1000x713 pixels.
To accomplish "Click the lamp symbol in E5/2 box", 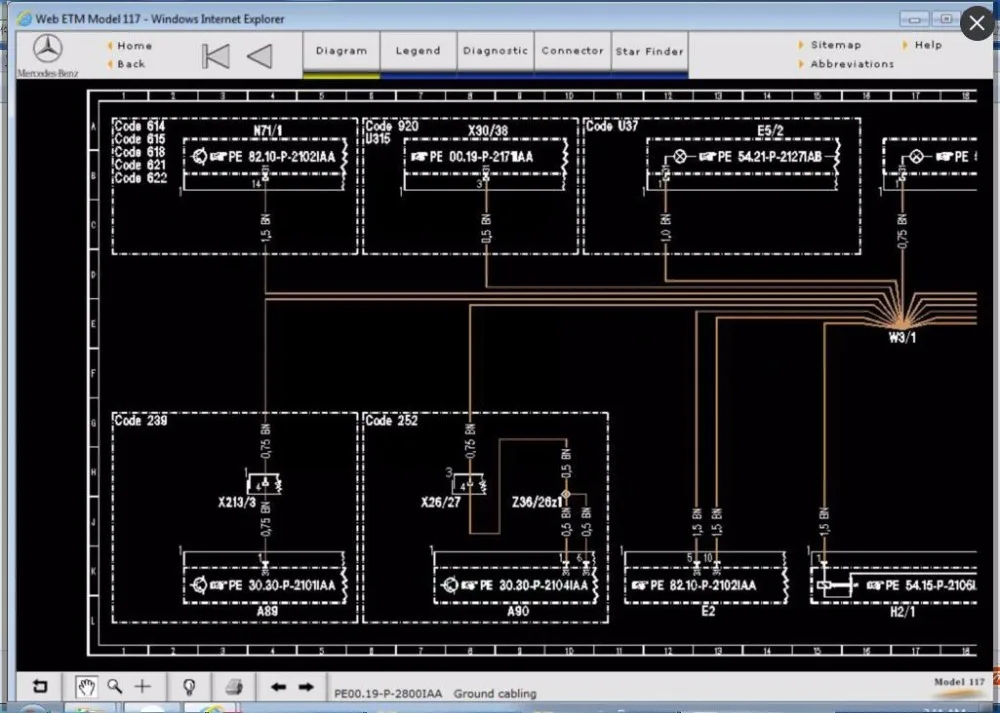I will tap(680, 156).
